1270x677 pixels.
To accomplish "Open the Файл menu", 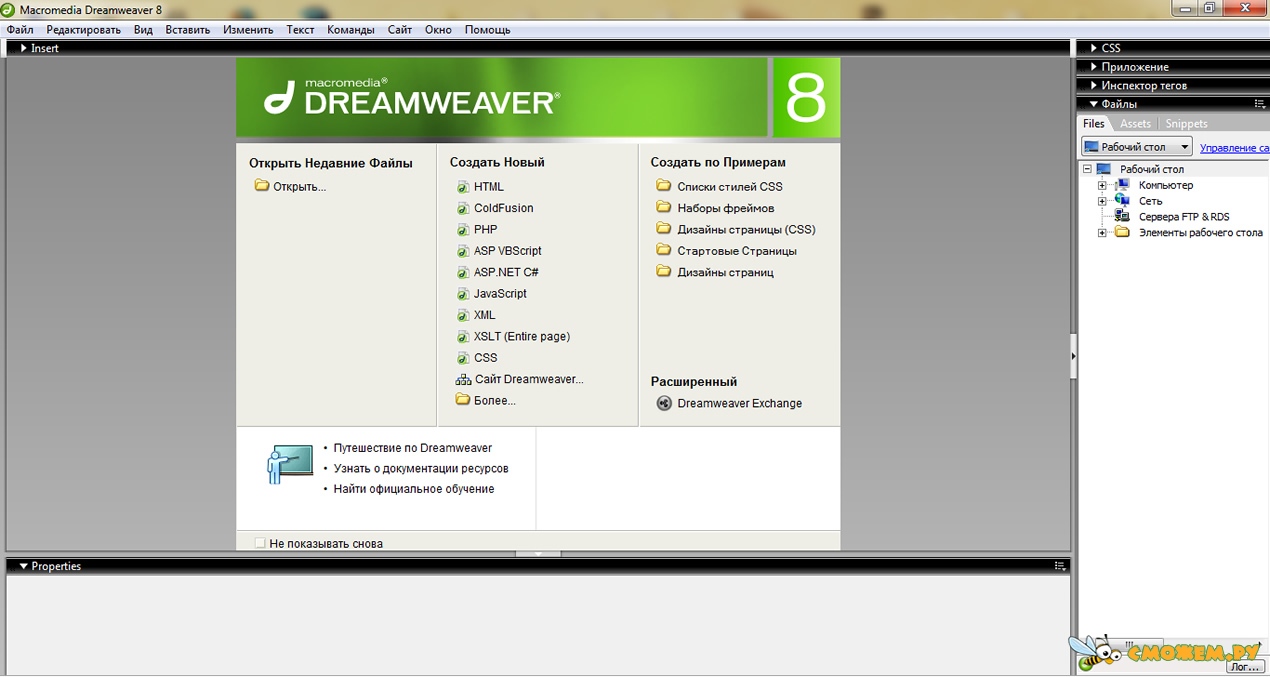I will (x=20, y=30).
